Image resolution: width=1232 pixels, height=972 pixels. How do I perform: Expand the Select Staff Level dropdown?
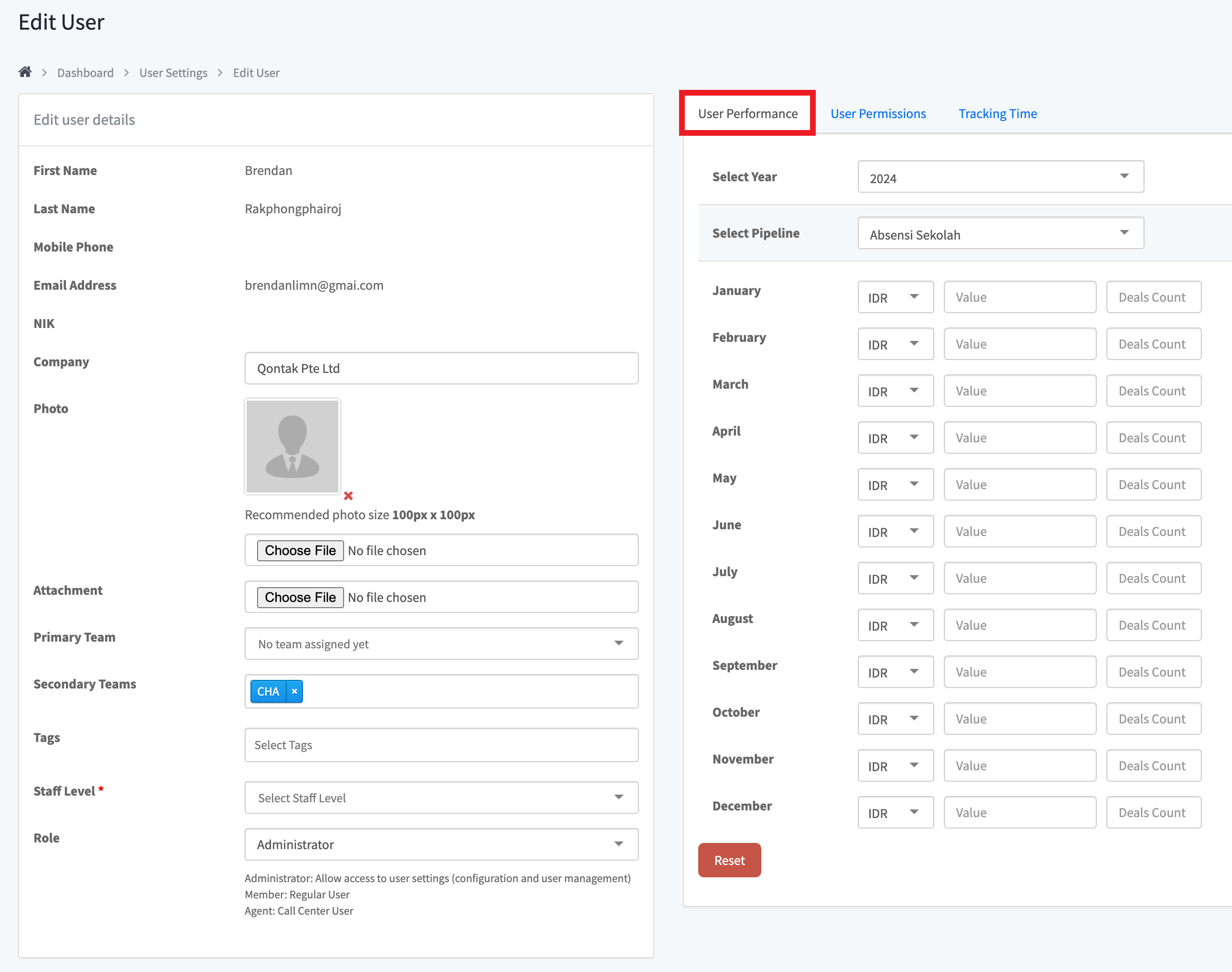(x=441, y=797)
